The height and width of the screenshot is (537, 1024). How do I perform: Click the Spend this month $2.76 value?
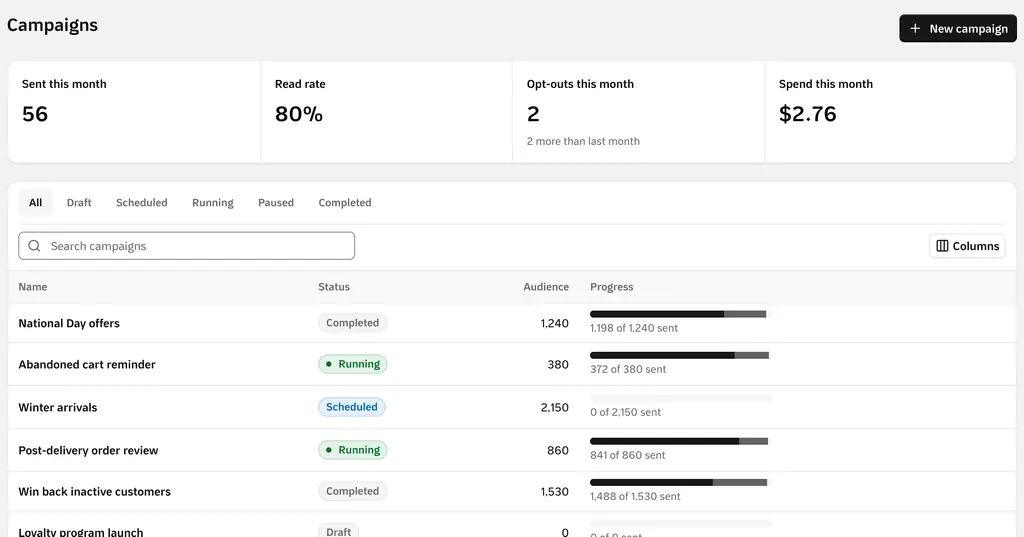pyautogui.click(x=807, y=114)
